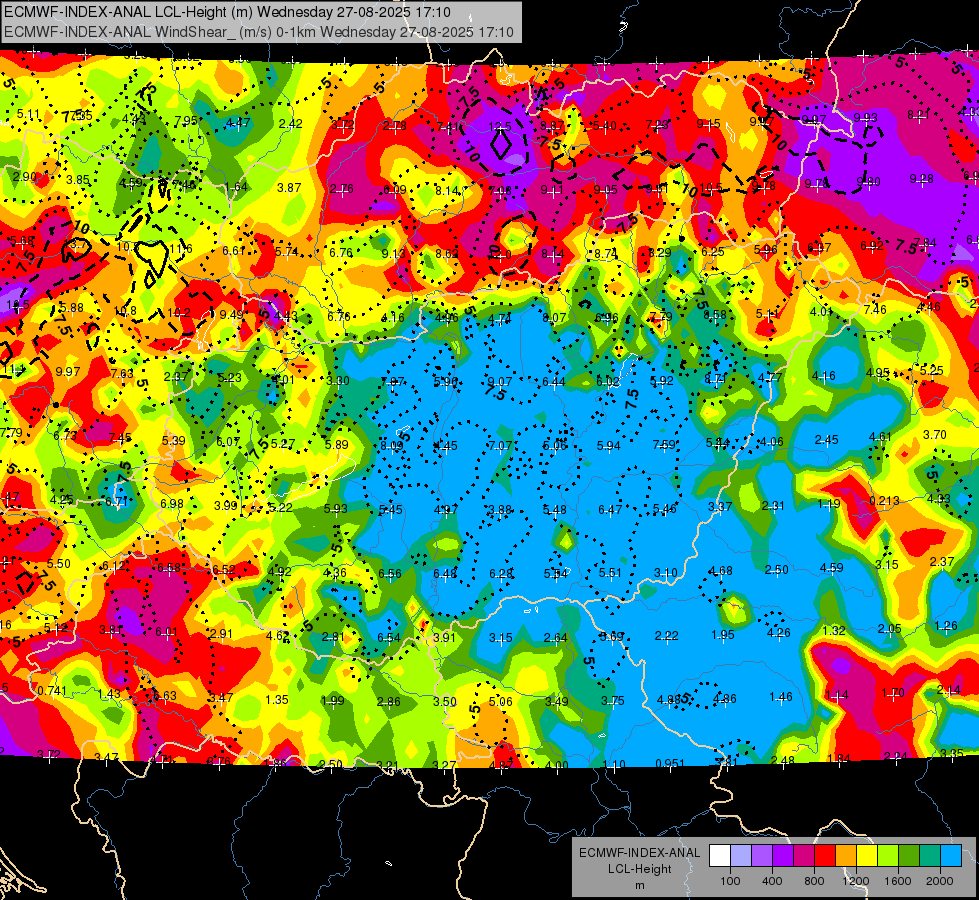The image size is (979, 900).
Task: Click the grid value 7.95
Action: 185,121
